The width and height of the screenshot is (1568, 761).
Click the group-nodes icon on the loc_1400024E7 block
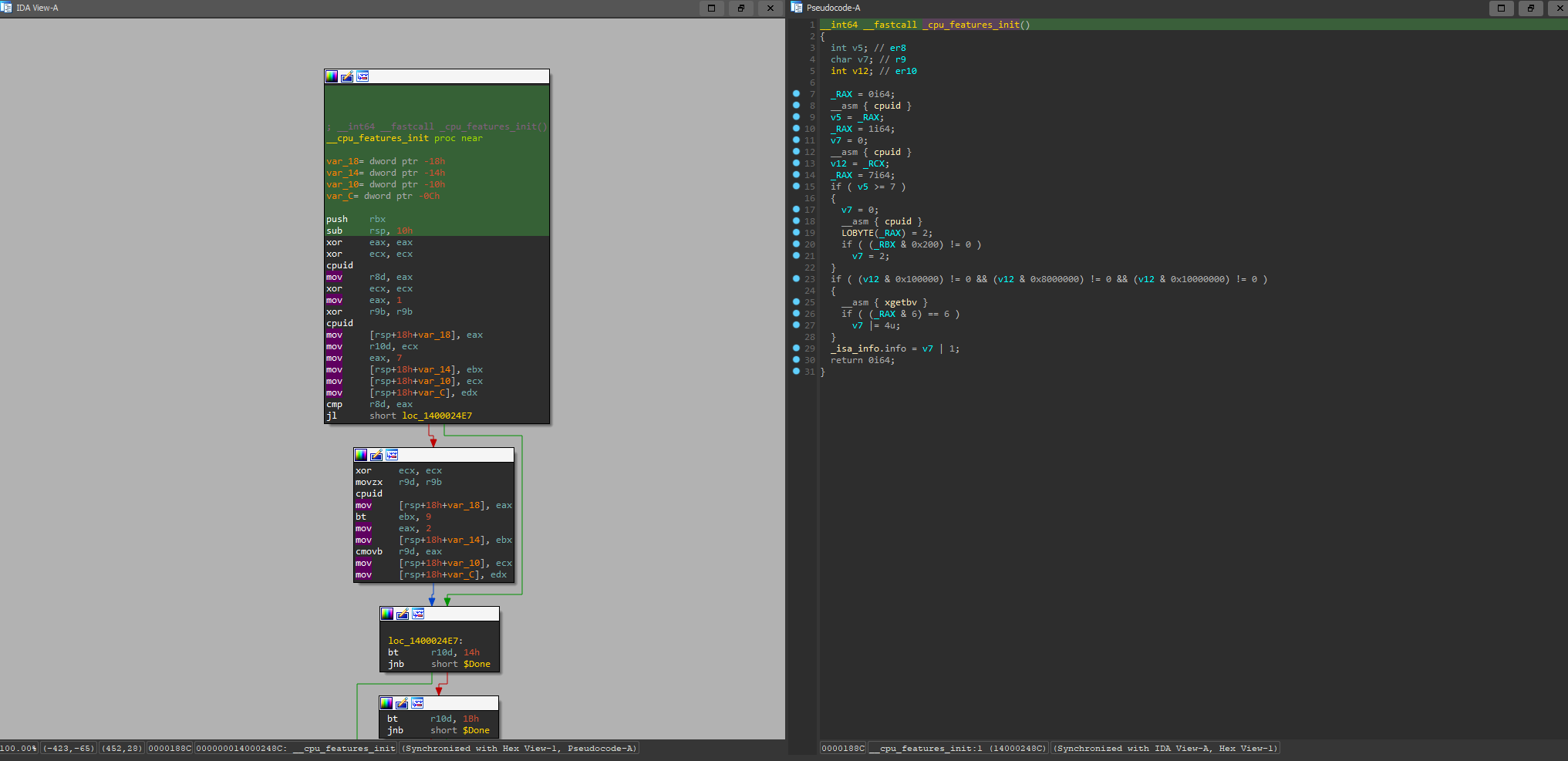[x=418, y=614]
